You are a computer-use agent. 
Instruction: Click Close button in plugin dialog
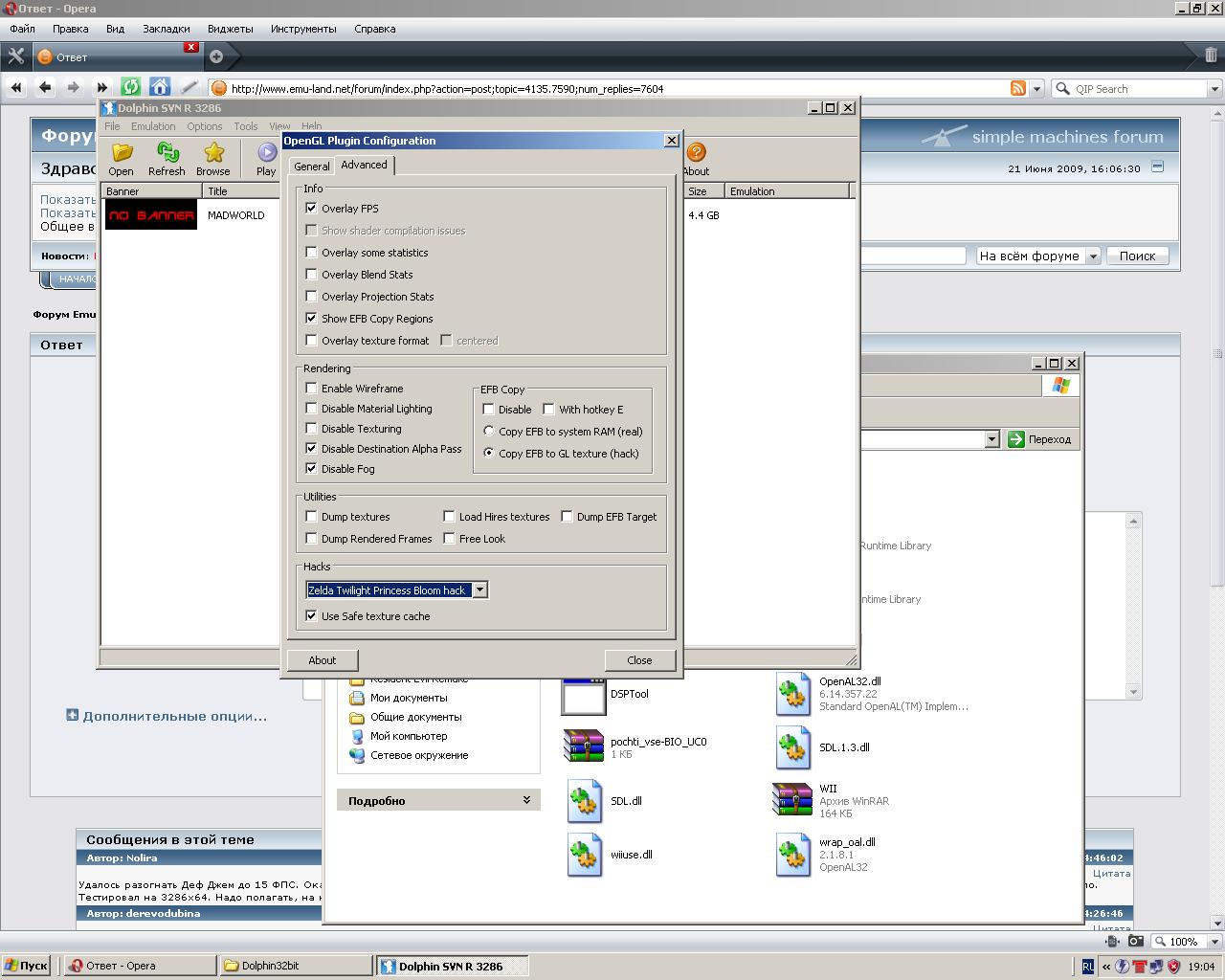pos(640,660)
